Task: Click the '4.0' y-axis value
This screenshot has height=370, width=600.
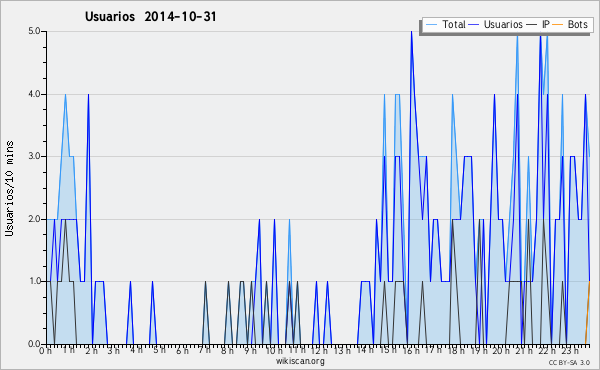Action: click(x=34, y=94)
